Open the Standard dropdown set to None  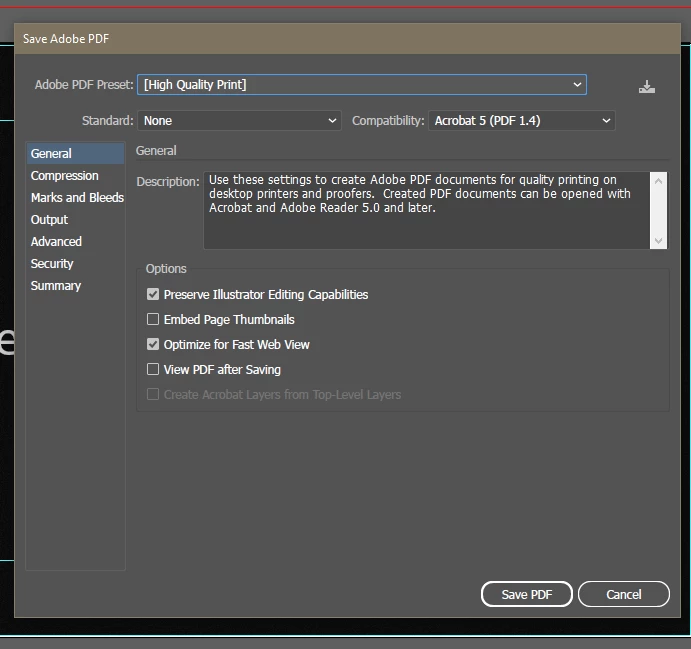point(239,121)
